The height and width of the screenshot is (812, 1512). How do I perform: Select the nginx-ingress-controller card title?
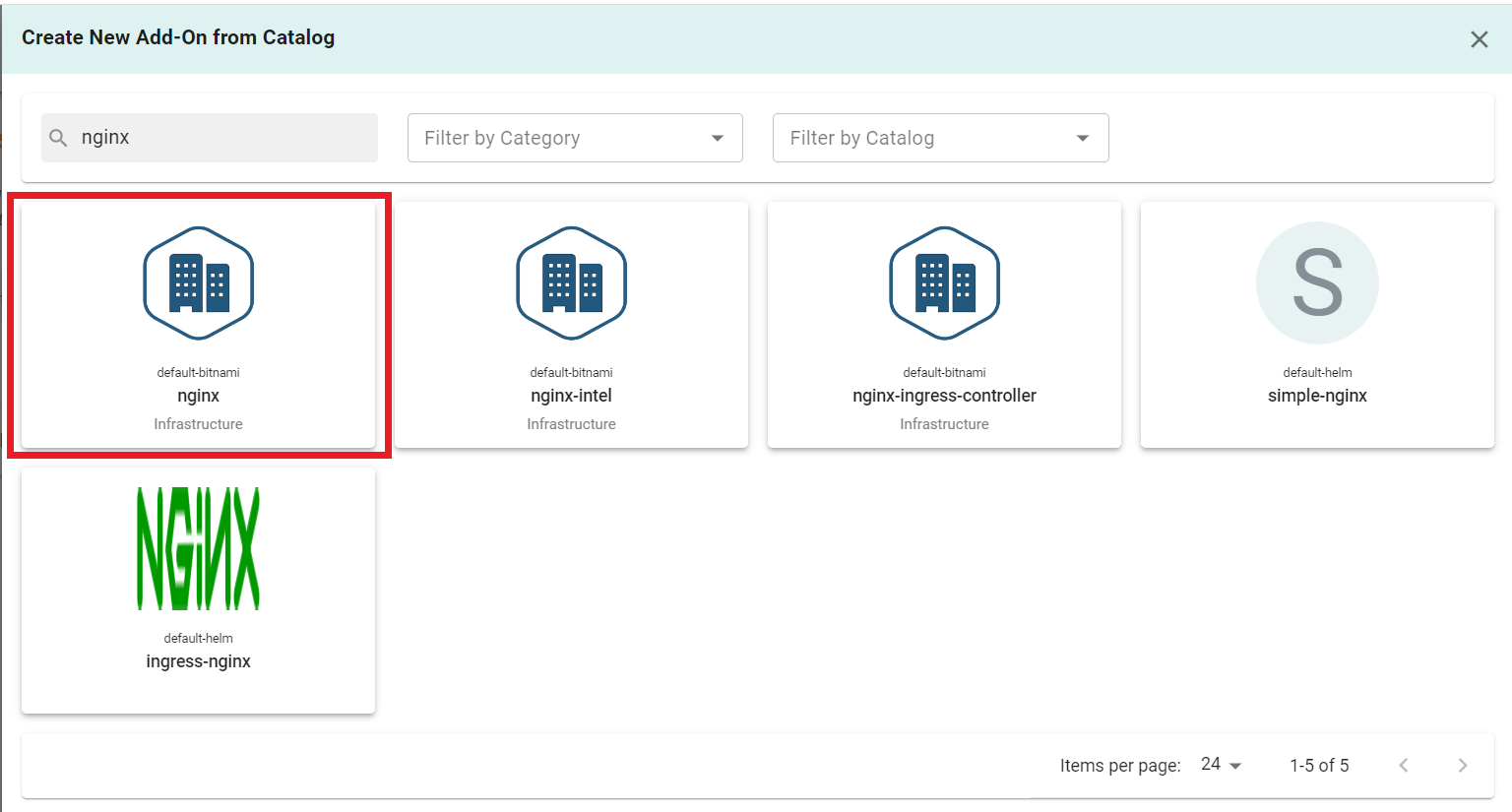pos(945,396)
